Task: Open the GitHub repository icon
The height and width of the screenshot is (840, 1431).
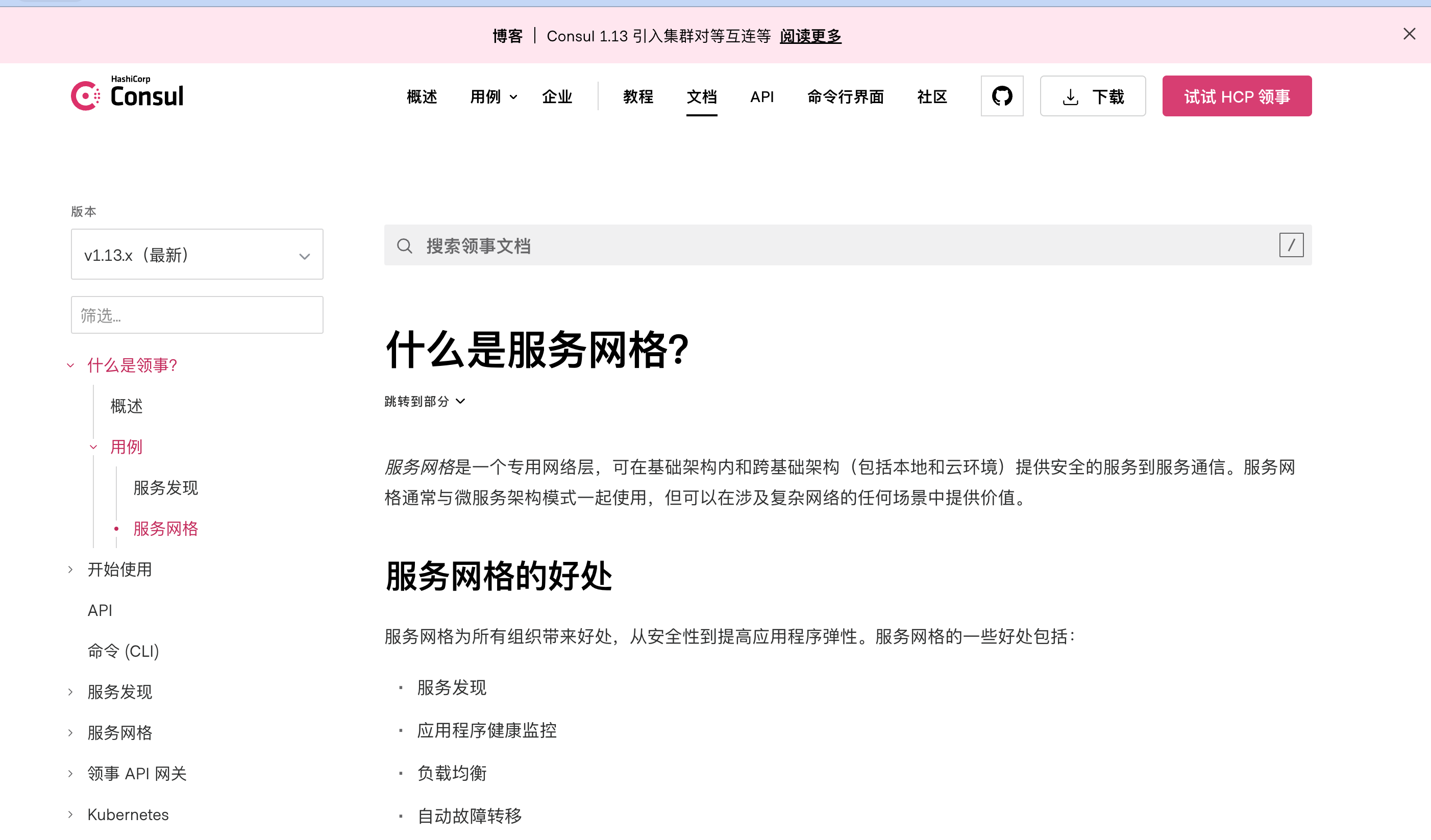Action: click(x=1002, y=96)
